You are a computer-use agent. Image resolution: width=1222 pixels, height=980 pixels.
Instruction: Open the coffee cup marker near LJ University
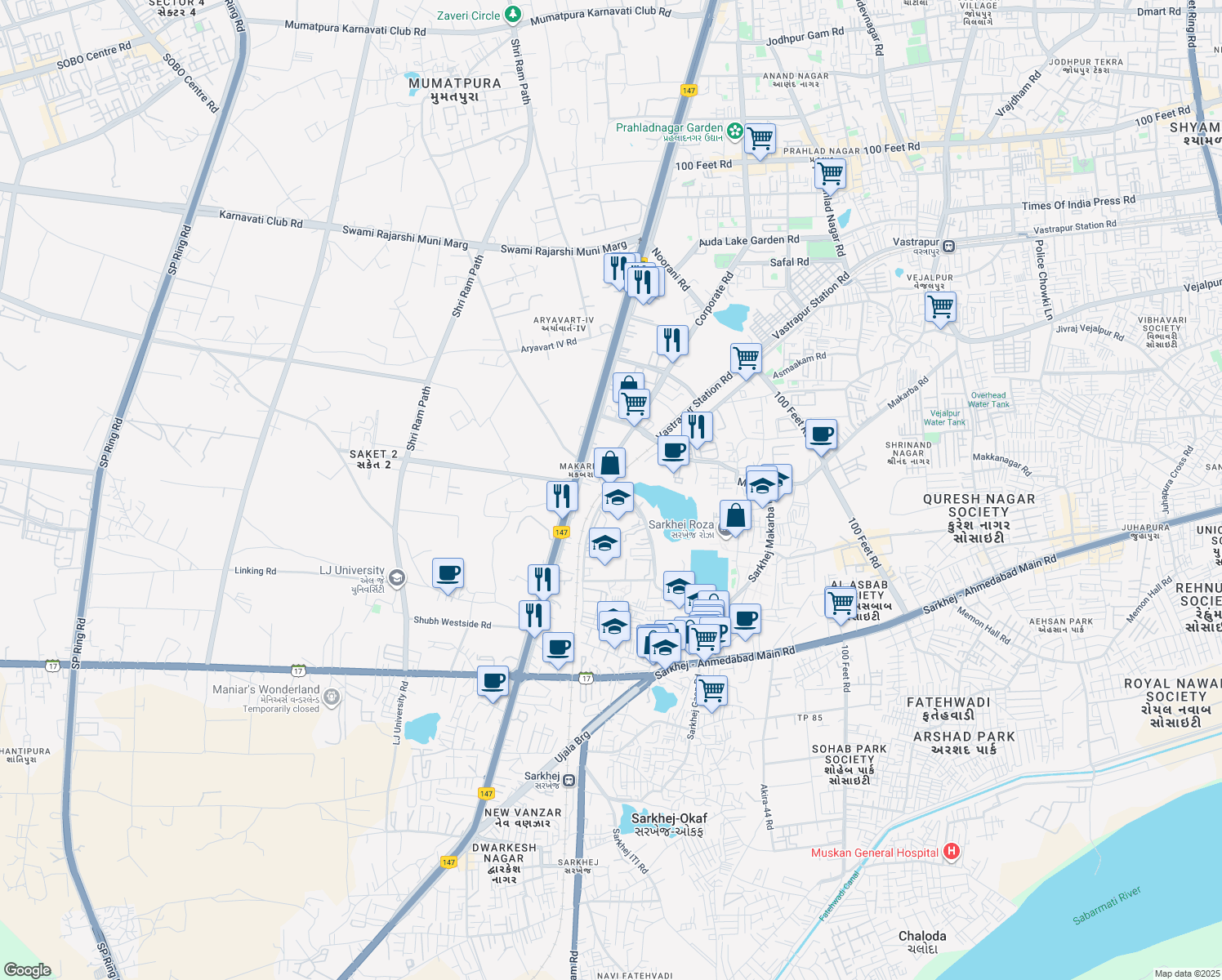(448, 573)
